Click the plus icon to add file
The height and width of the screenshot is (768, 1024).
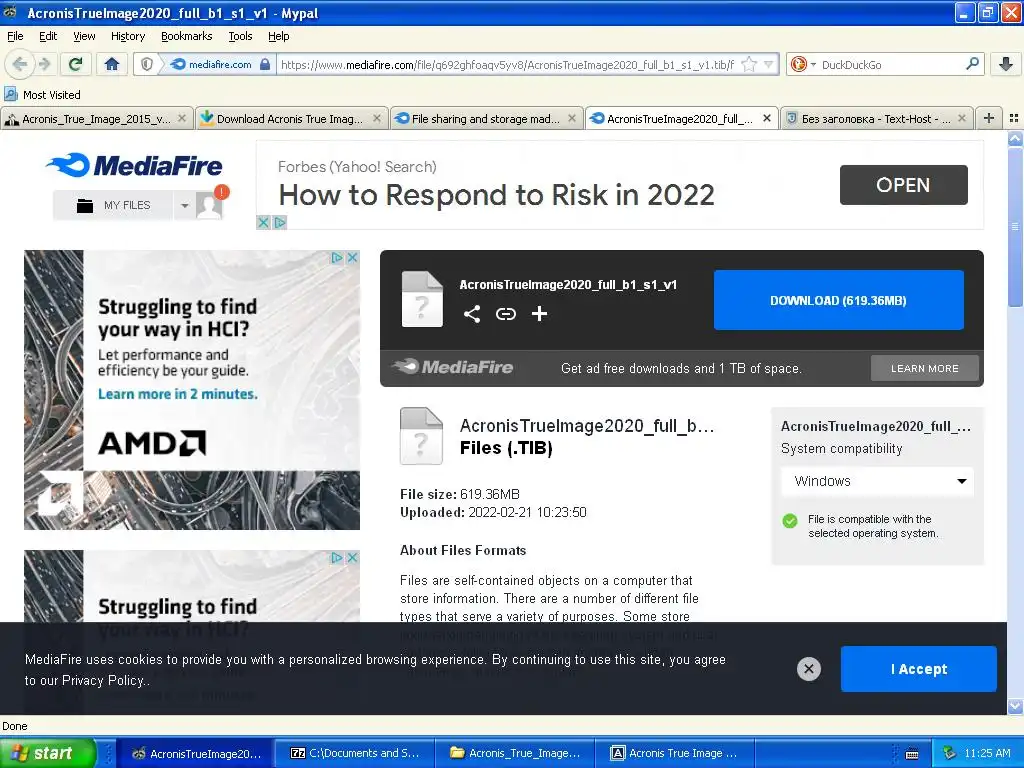point(539,314)
